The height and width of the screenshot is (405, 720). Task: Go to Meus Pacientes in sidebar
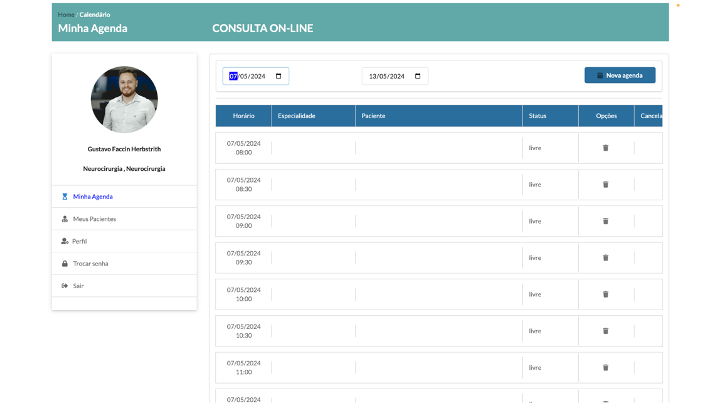94,218
